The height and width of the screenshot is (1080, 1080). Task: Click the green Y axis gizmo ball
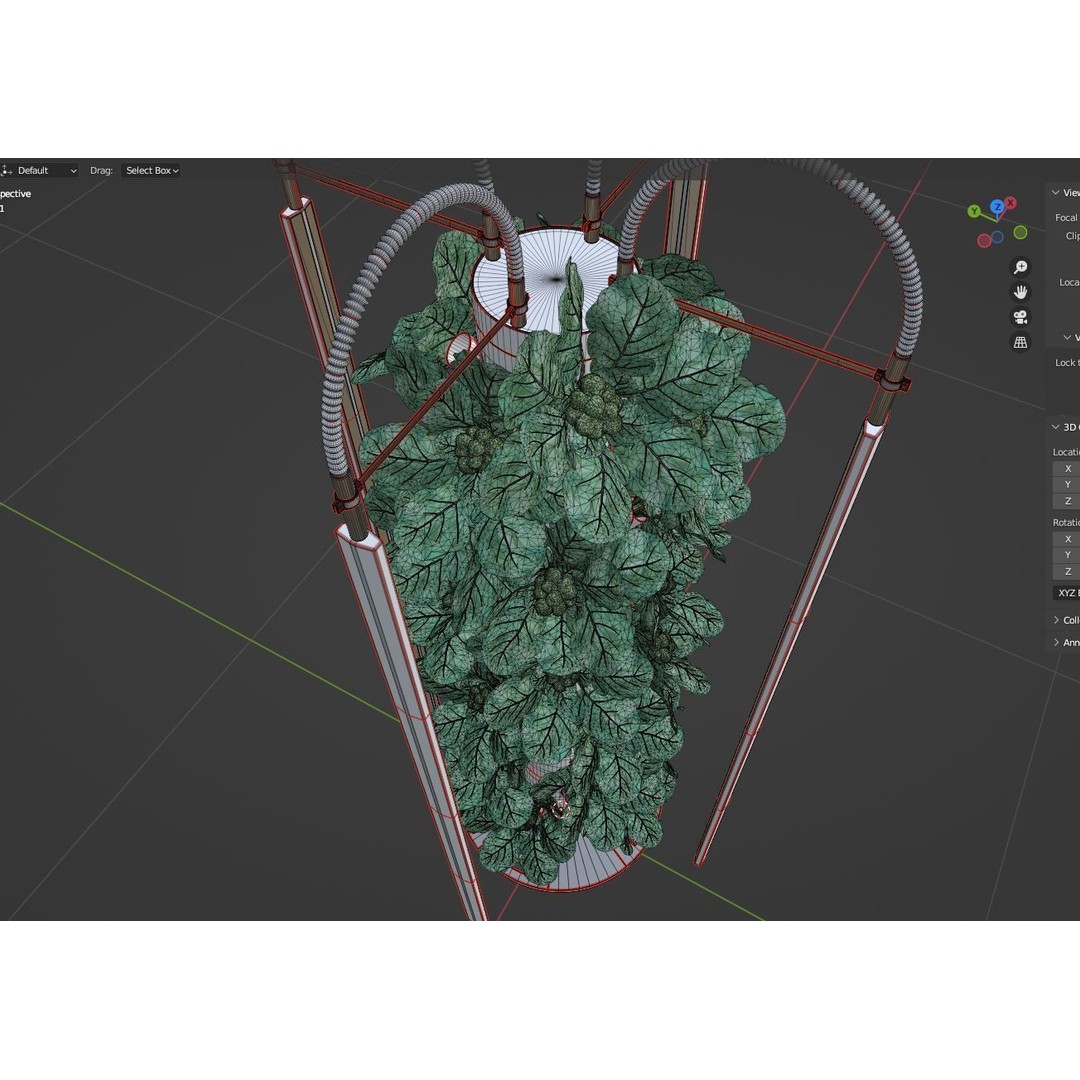(x=974, y=212)
